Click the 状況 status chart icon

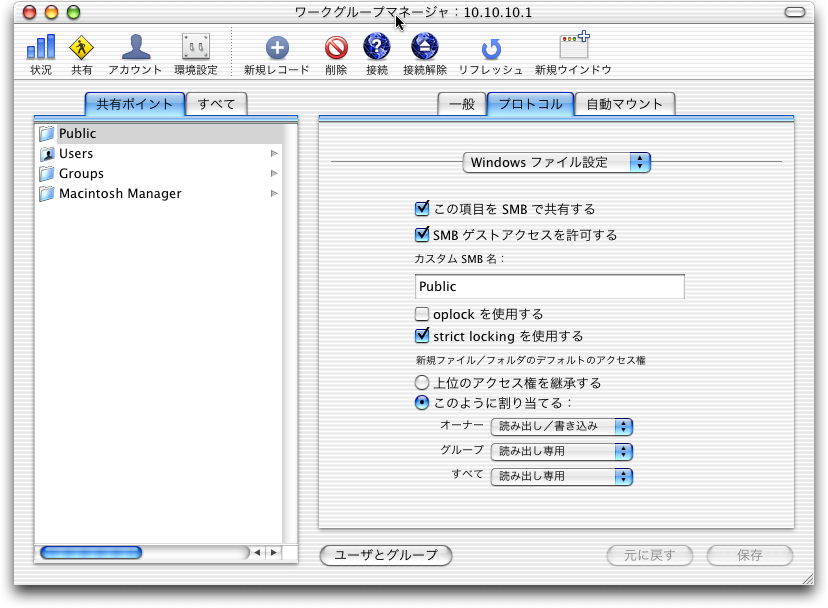(41, 47)
